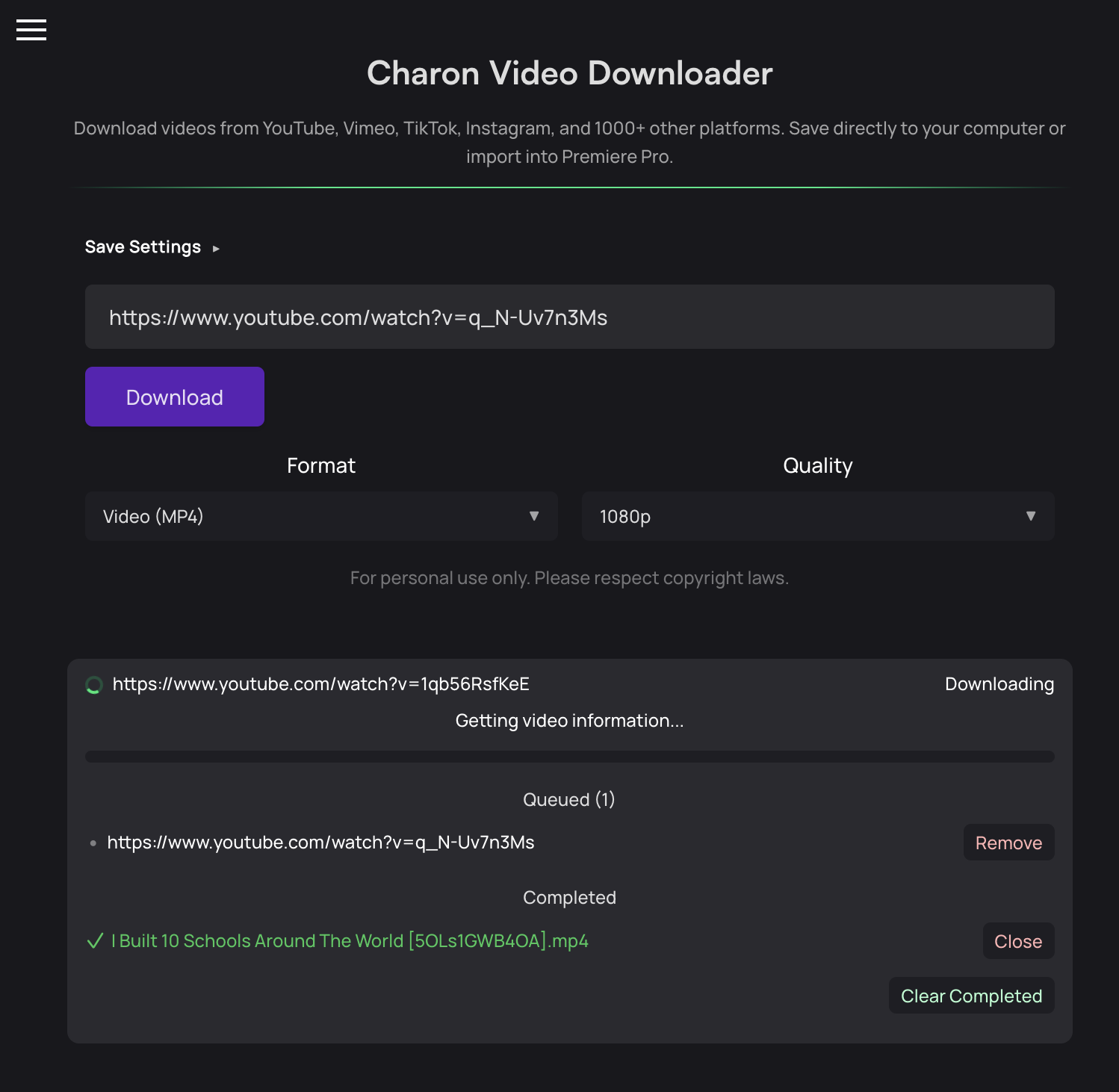The height and width of the screenshot is (1092, 1119).
Task: Click the video URL input field
Action: tap(569, 317)
